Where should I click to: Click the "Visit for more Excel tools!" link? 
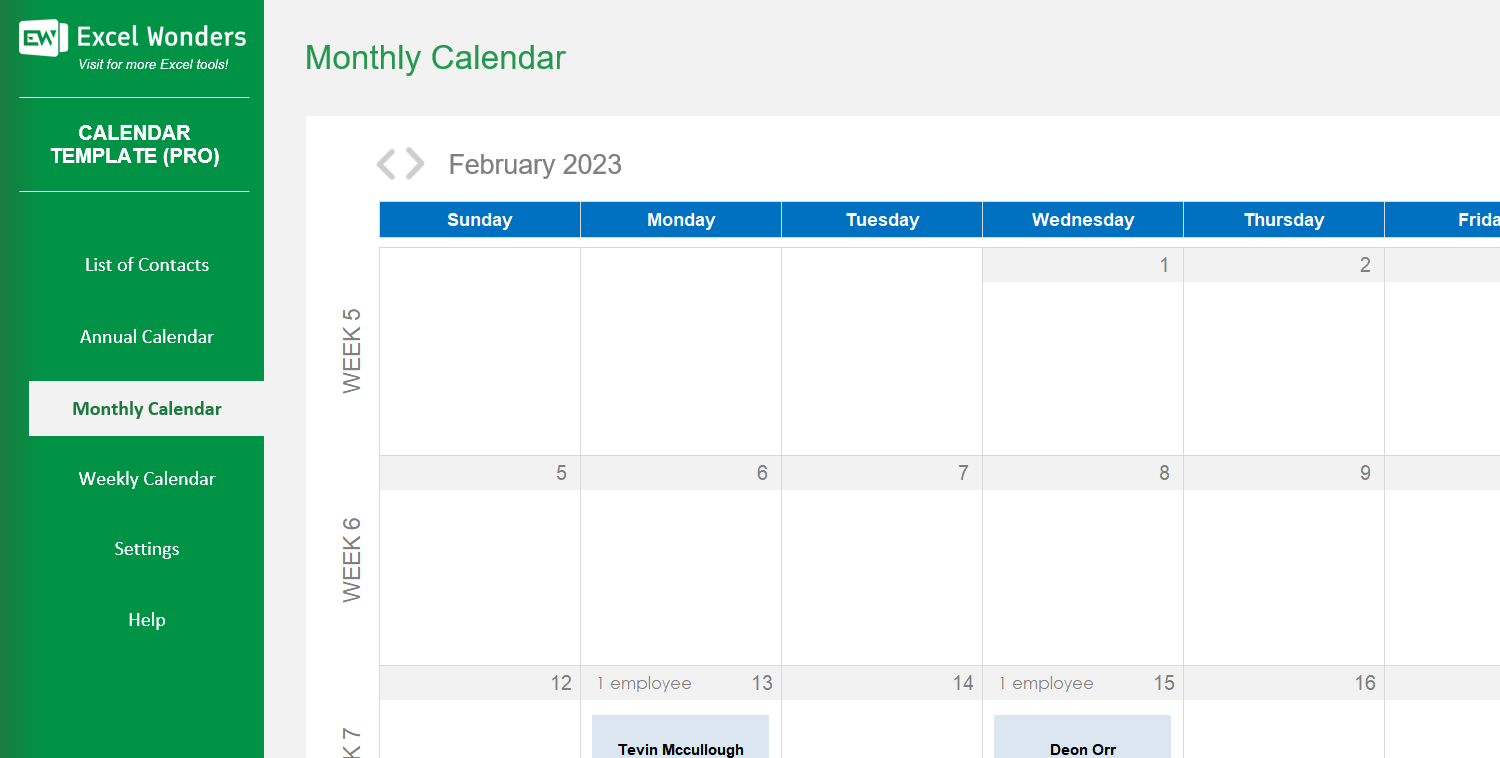[153, 65]
